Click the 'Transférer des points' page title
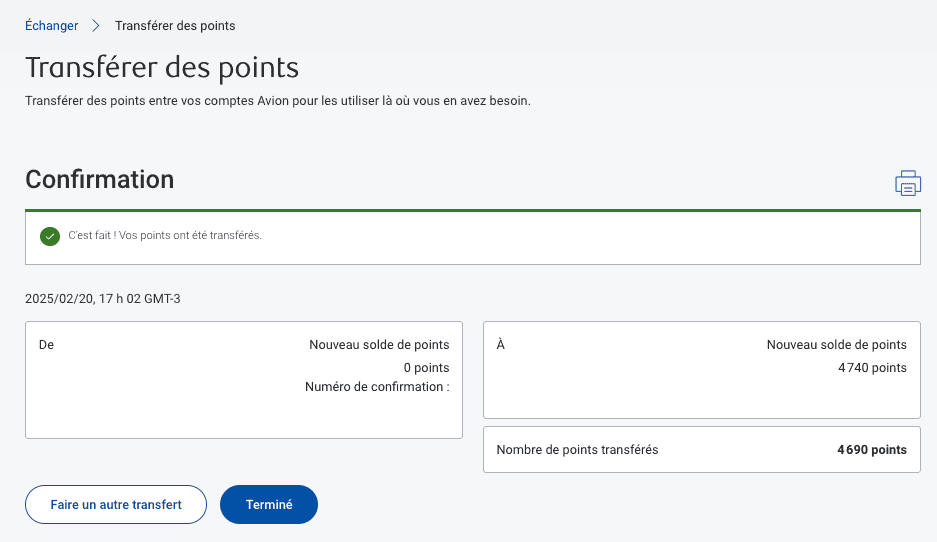The image size is (937, 542). point(162,68)
